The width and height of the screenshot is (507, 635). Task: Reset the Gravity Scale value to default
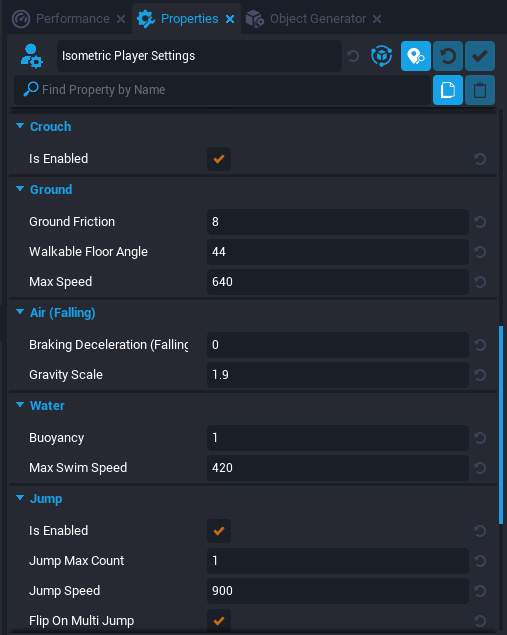click(480, 375)
